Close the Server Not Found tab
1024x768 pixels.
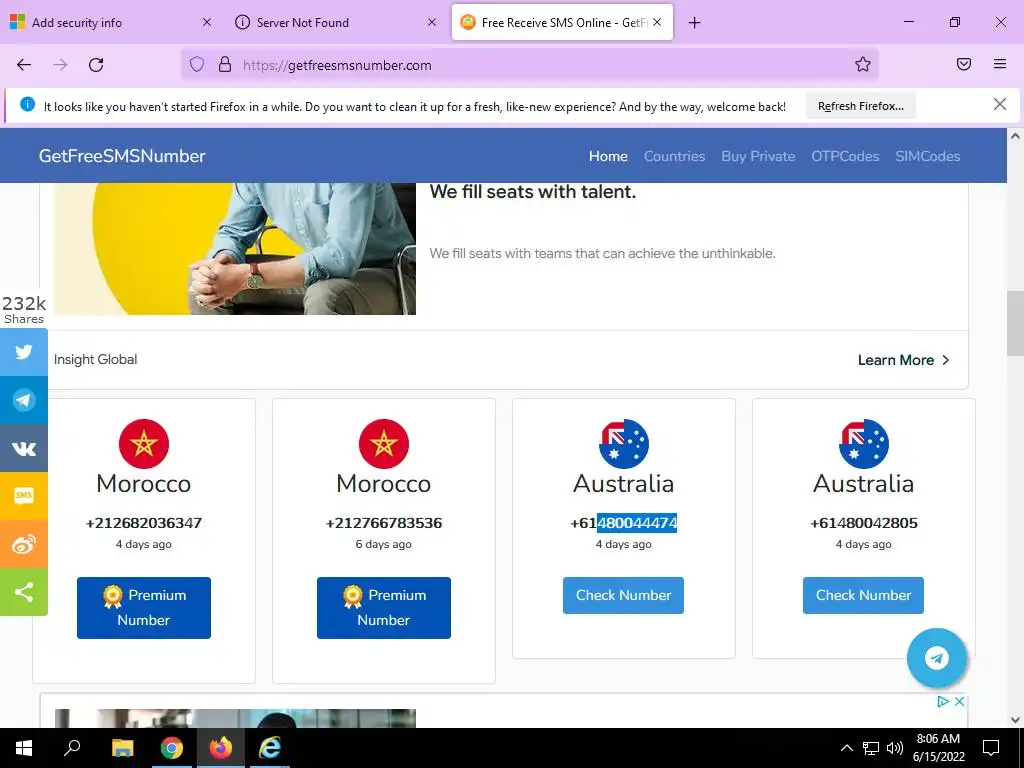pyautogui.click(x=432, y=22)
